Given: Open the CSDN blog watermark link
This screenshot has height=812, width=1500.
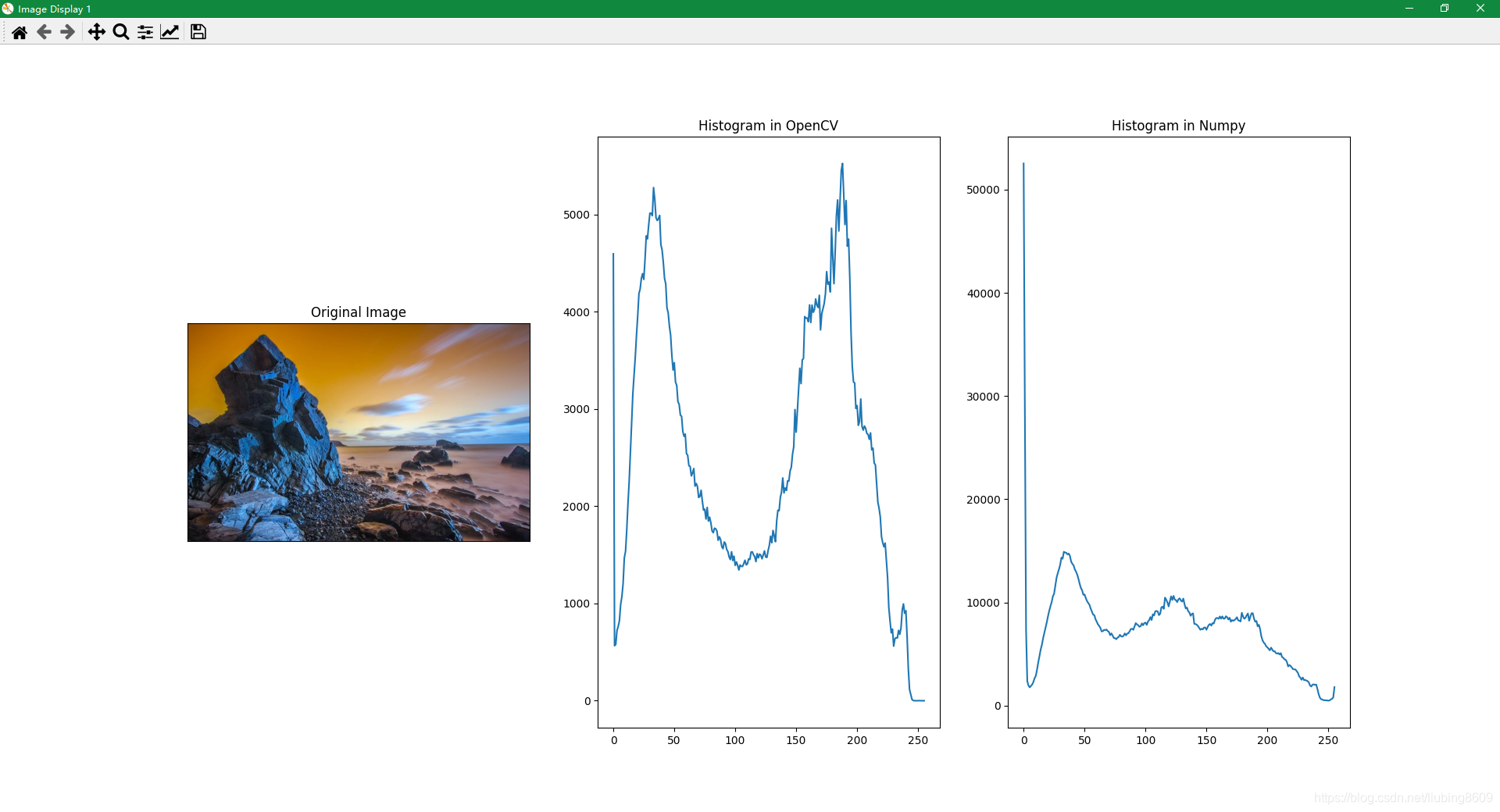Looking at the screenshot, I should pyautogui.click(x=1399, y=799).
